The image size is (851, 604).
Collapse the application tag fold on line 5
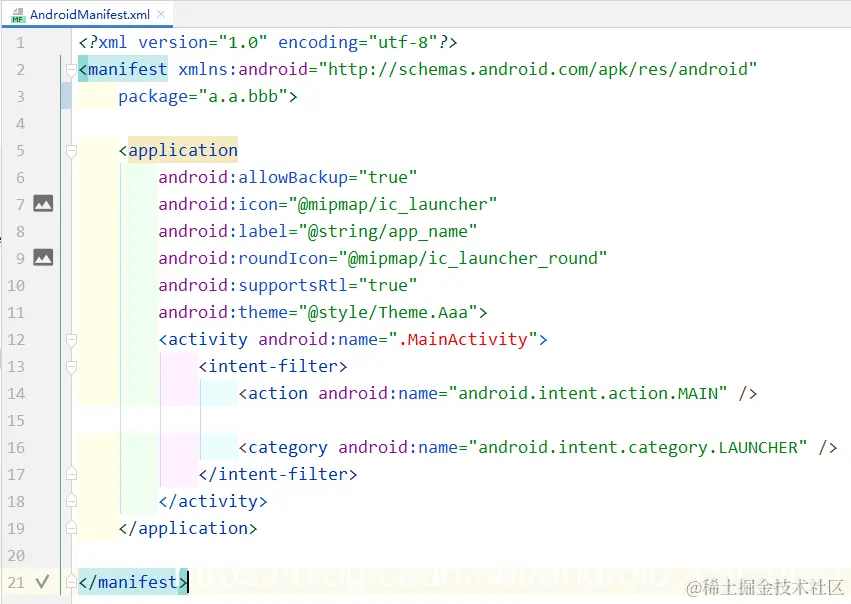(x=71, y=150)
